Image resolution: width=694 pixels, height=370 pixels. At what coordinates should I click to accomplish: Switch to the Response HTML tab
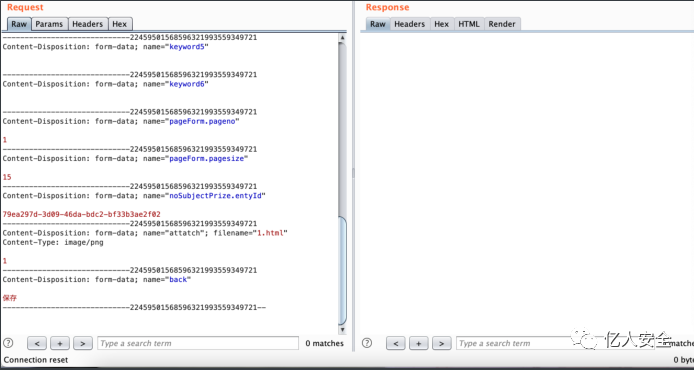pos(469,24)
